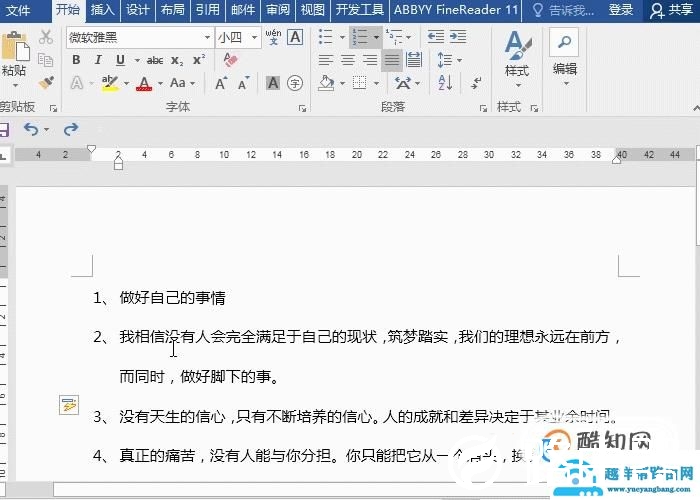Apply red font color

144,83
